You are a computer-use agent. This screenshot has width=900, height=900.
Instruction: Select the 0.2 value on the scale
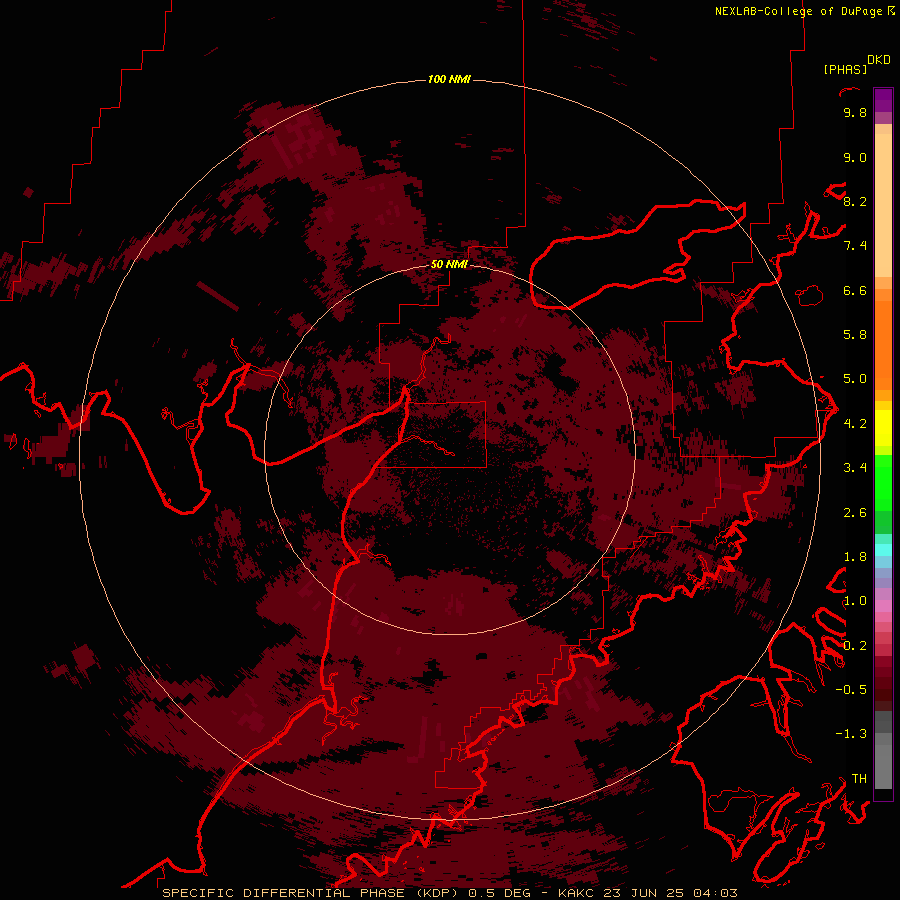pos(855,646)
